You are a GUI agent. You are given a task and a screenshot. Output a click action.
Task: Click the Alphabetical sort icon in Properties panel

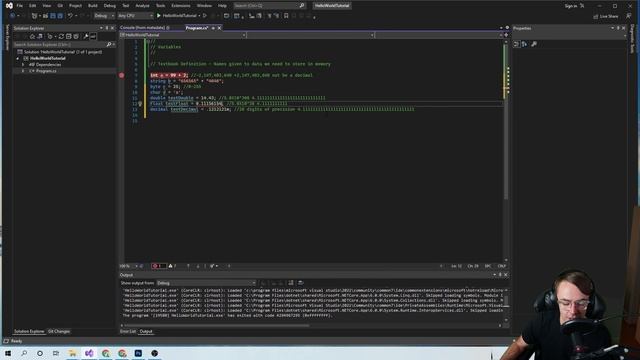point(524,44)
